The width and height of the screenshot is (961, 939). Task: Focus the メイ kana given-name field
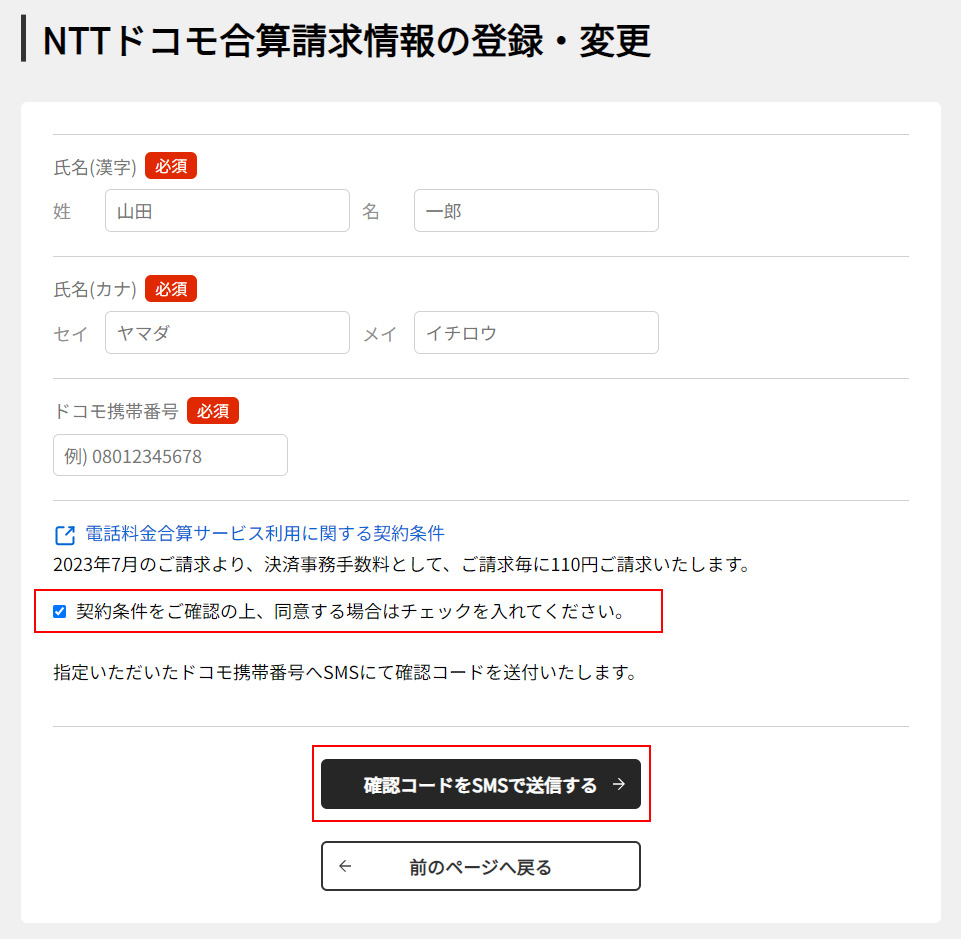536,332
